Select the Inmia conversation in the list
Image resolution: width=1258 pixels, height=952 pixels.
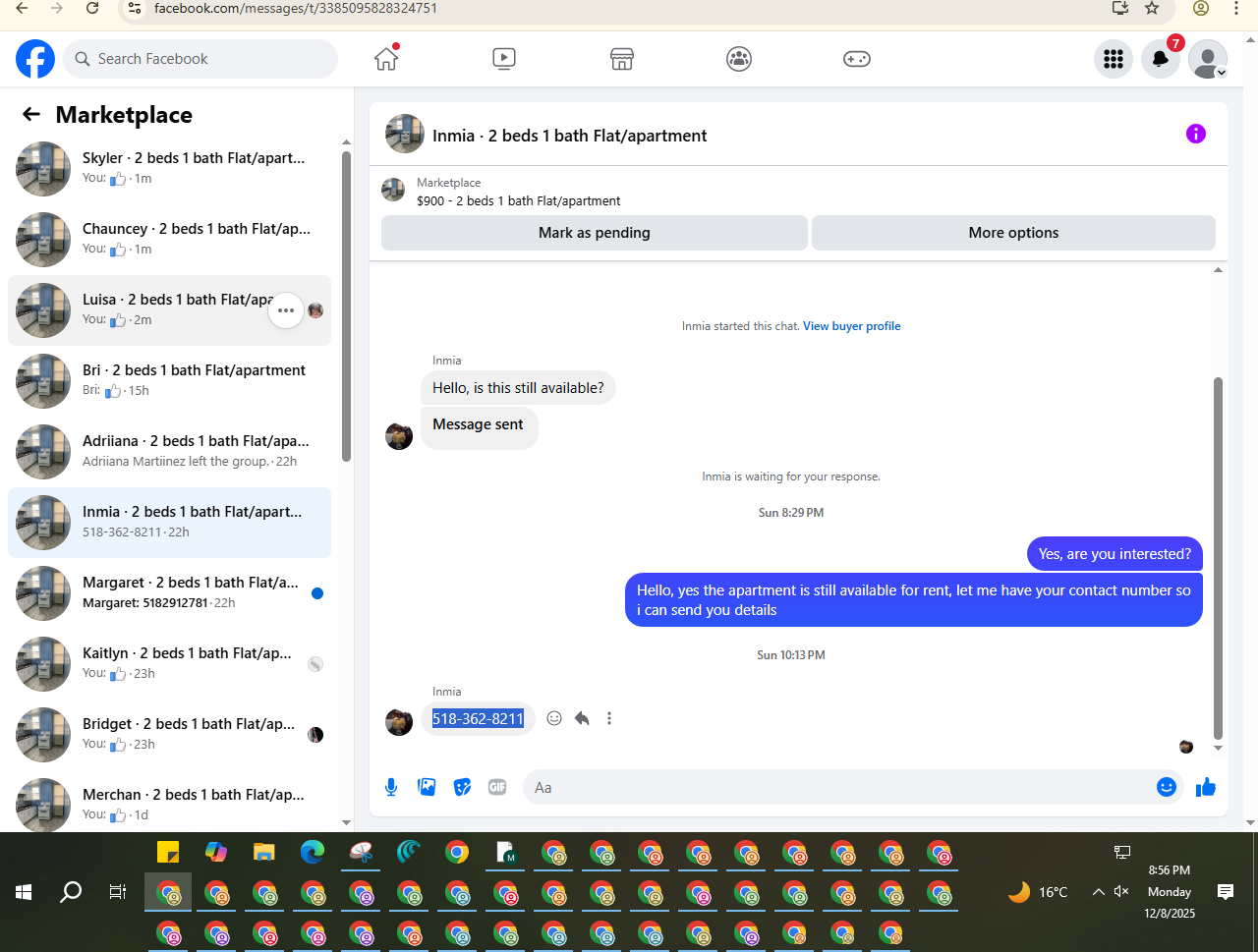coord(169,522)
